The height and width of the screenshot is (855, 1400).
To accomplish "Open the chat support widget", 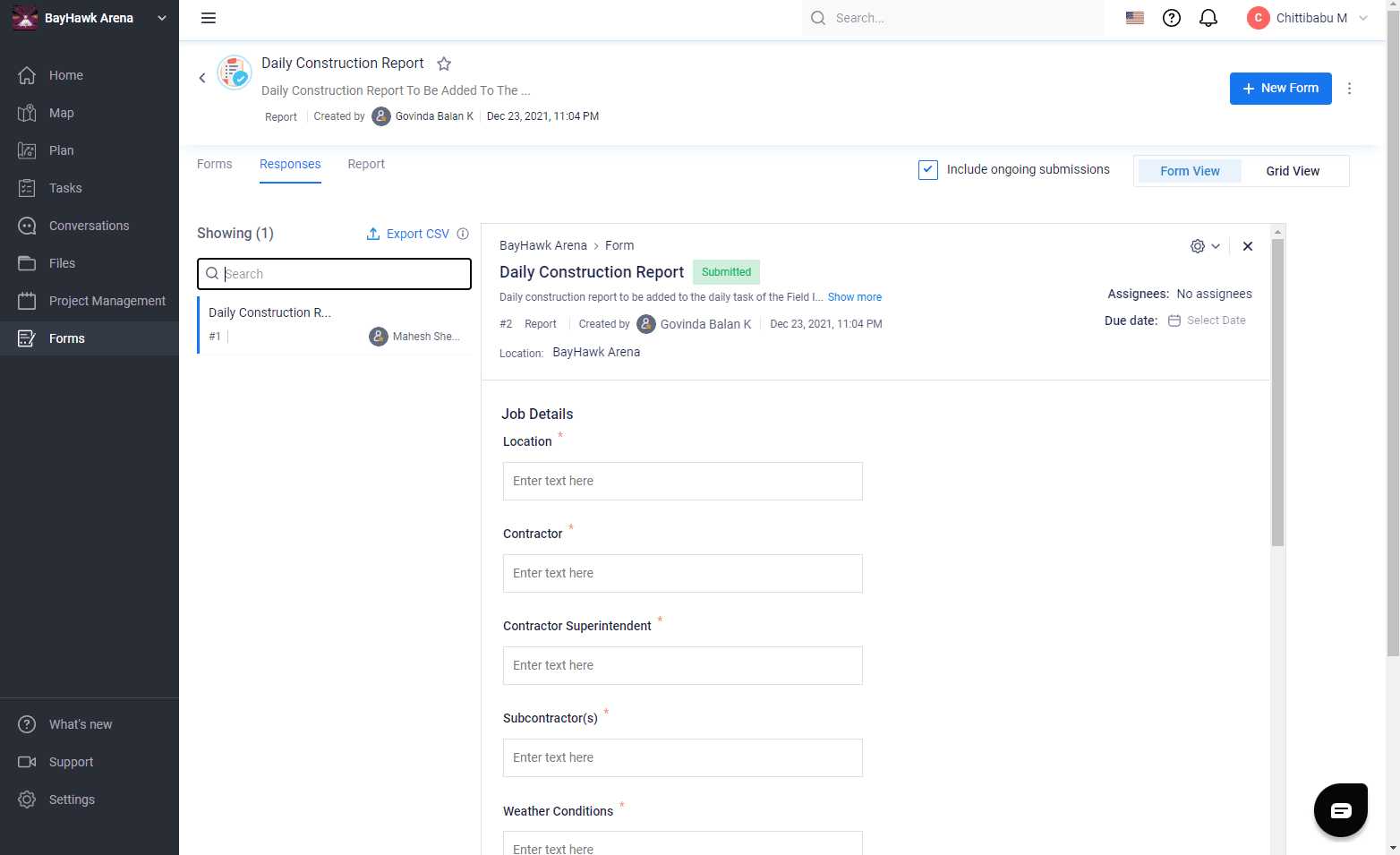I will 1341,810.
